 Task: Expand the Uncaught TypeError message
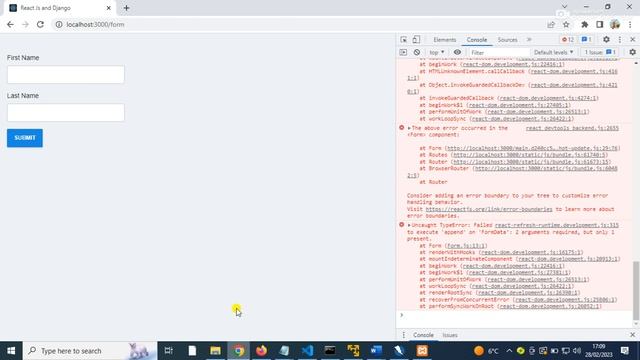pyautogui.click(x=409, y=225)
